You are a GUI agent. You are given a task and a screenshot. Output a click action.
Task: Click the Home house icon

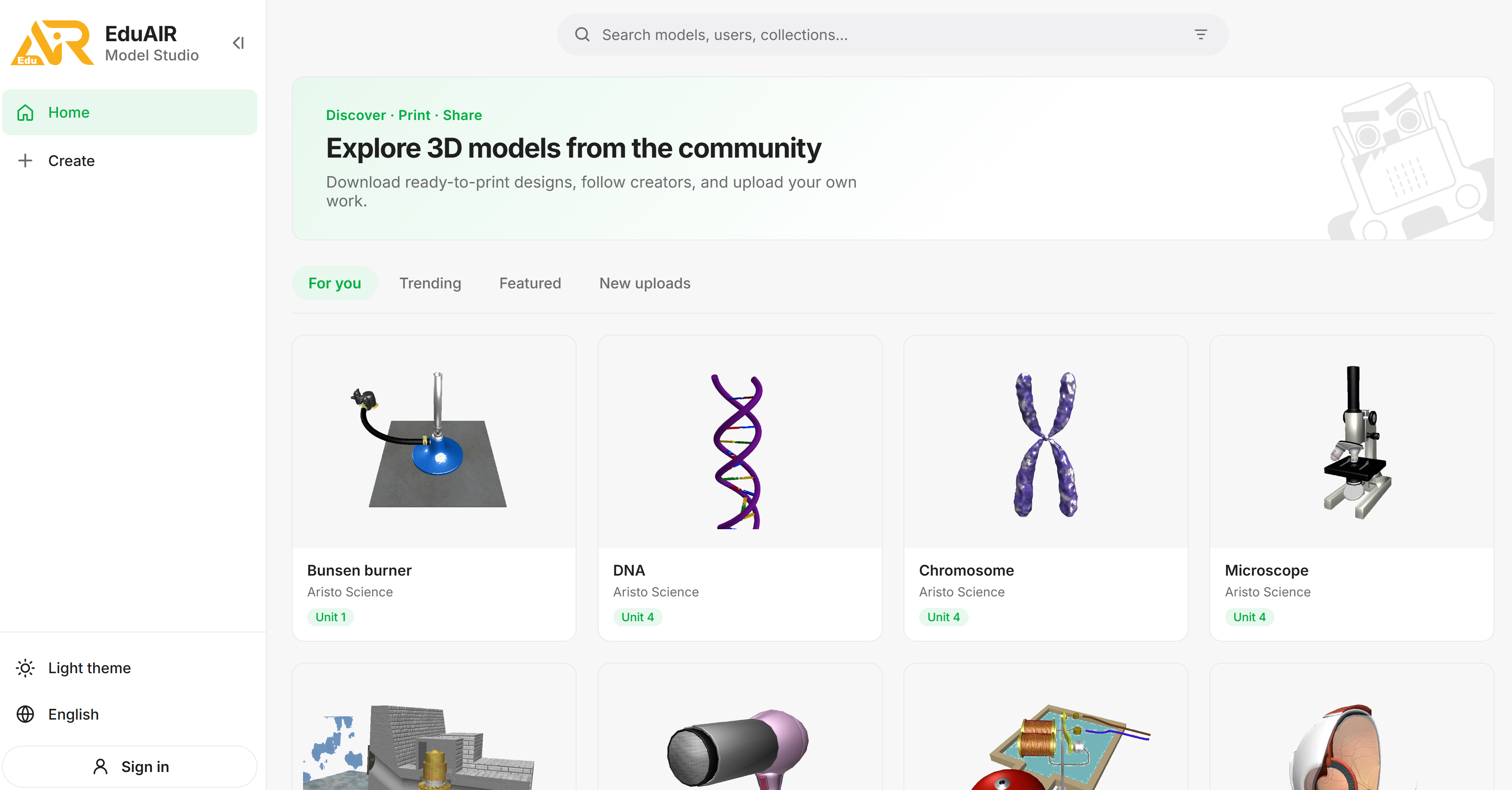25,112
